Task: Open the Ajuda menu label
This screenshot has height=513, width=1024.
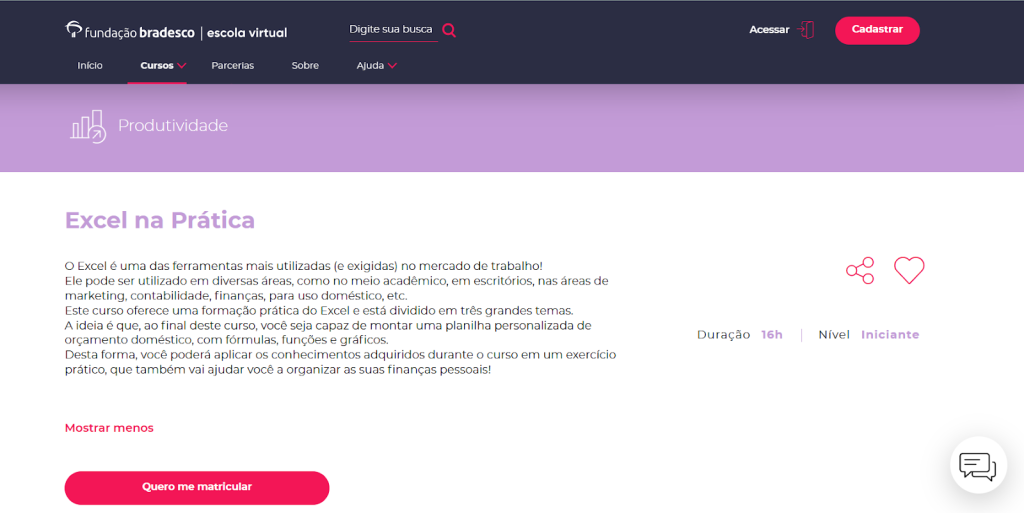Action: [x=370, y=65]
